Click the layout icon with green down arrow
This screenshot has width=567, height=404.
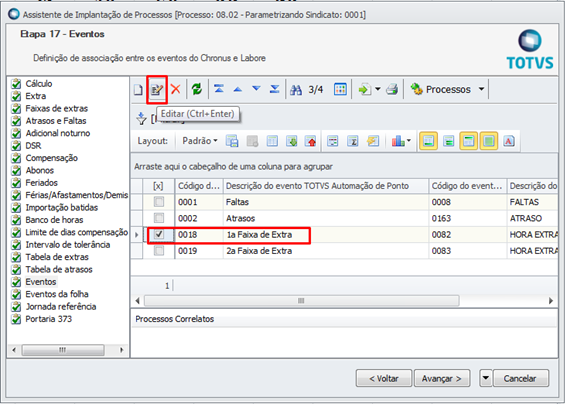click(291, 141)
